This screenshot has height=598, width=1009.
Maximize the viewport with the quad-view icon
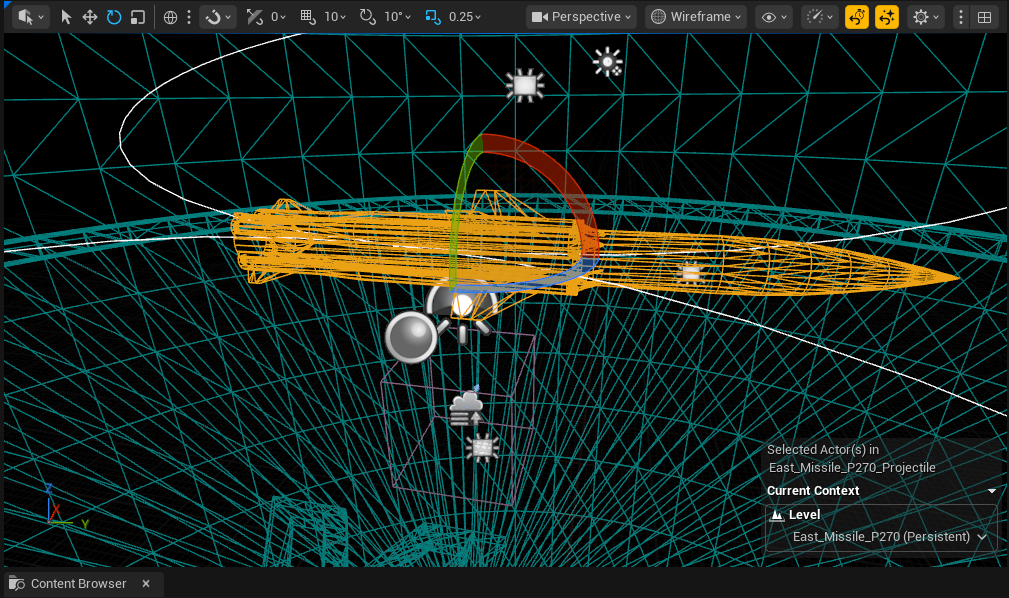(983, 16)
